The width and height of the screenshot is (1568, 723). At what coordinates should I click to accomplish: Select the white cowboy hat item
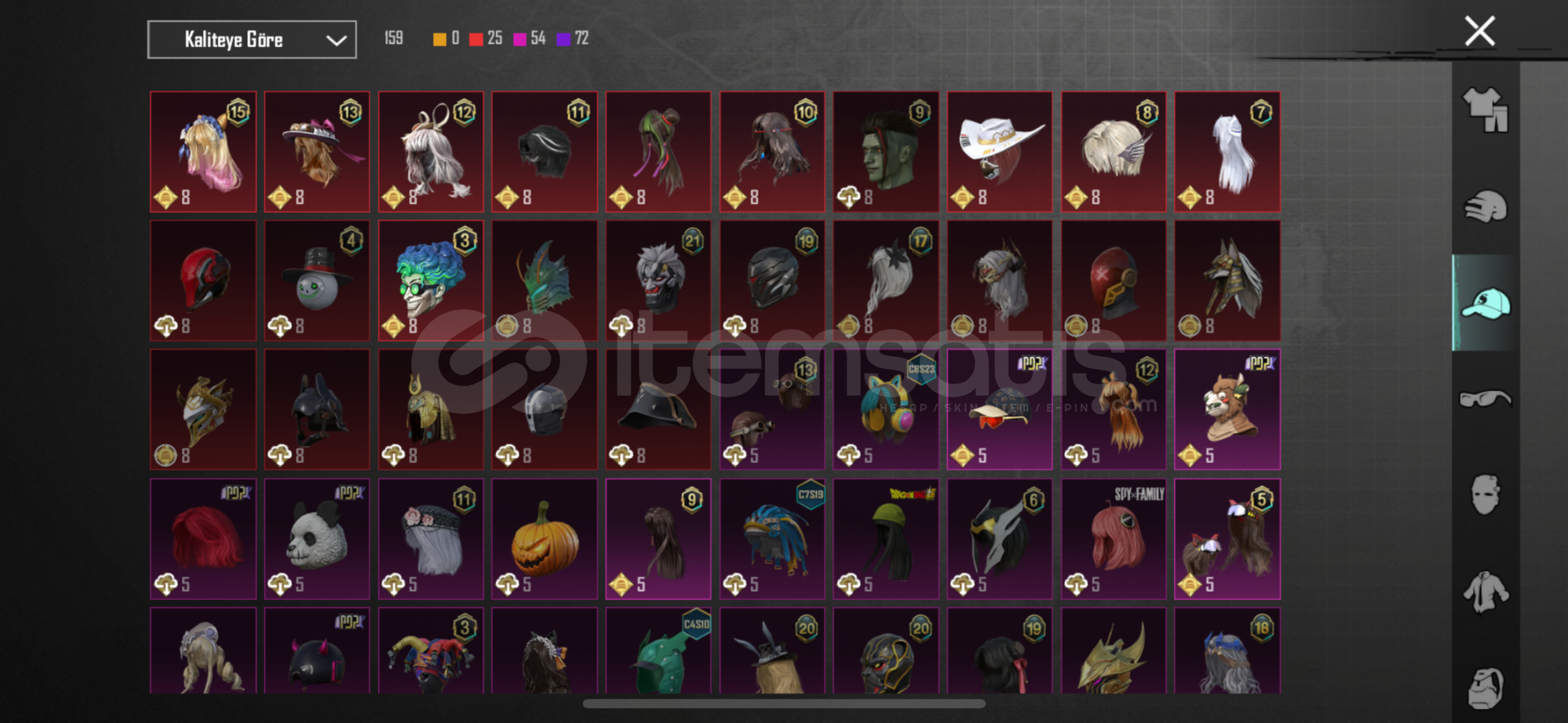(999, 152)
